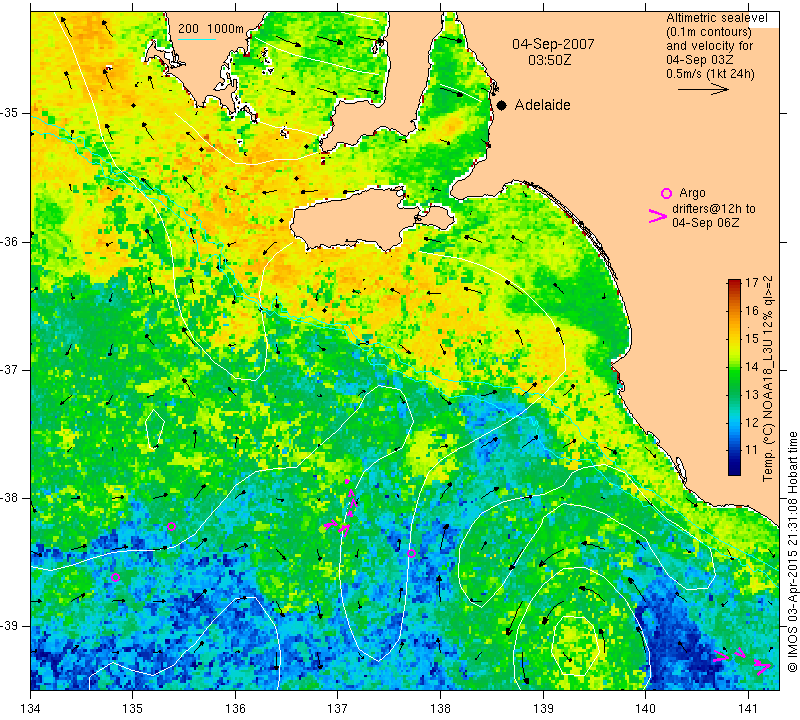This screenshot has width=800, height=720.
Task: Click the Adelaide city label
Action: pyautogui.click(x=542, y=105)
